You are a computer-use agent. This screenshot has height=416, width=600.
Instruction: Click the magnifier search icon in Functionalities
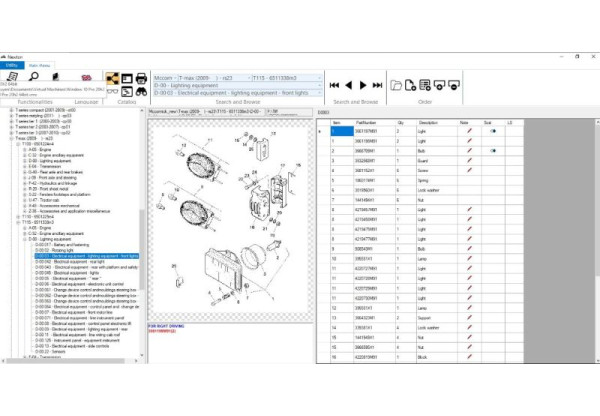[x=33, y=77]
